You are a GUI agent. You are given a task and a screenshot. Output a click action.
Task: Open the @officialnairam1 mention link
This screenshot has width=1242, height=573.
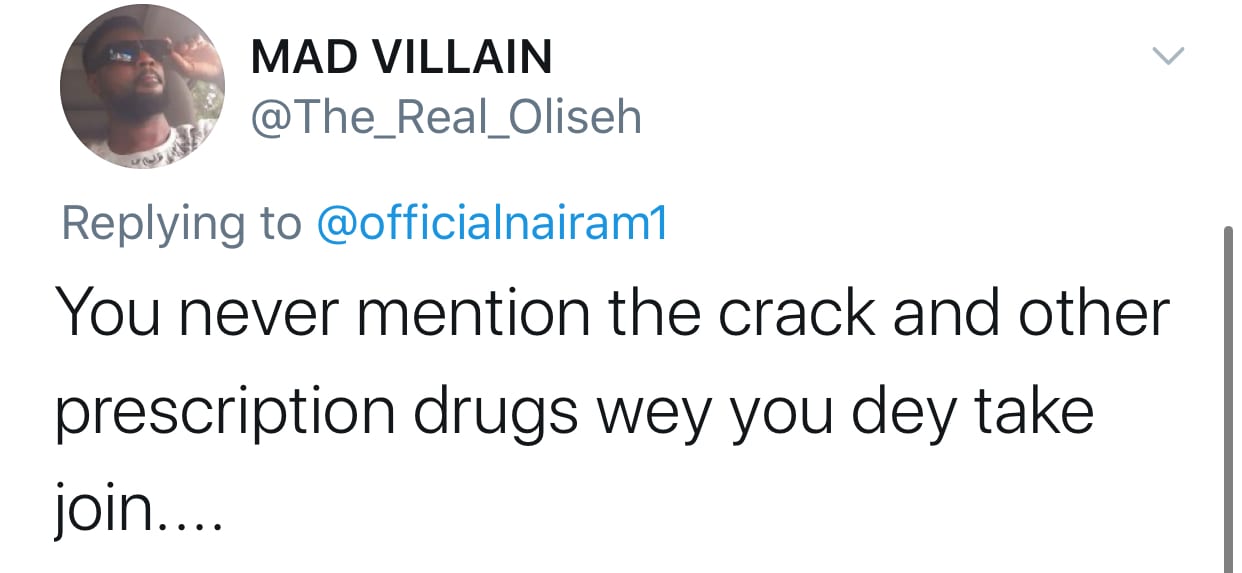(490, 223)
